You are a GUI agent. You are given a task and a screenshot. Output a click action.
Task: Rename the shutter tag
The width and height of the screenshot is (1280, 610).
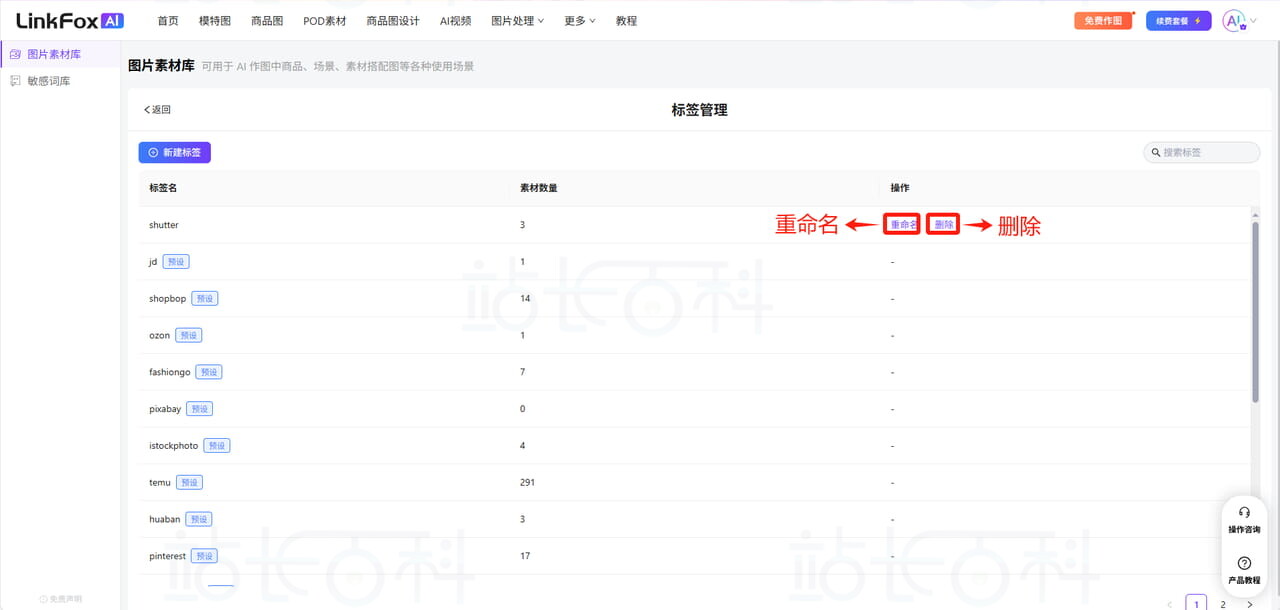[x=902, y=225]
